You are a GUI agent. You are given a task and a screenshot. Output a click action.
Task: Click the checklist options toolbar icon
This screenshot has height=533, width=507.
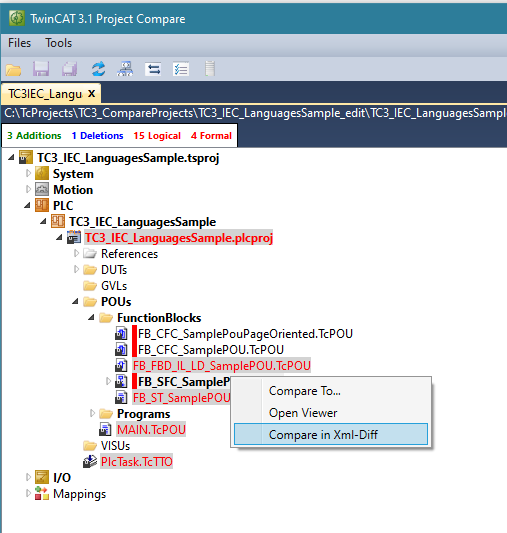tap(181, 69)
